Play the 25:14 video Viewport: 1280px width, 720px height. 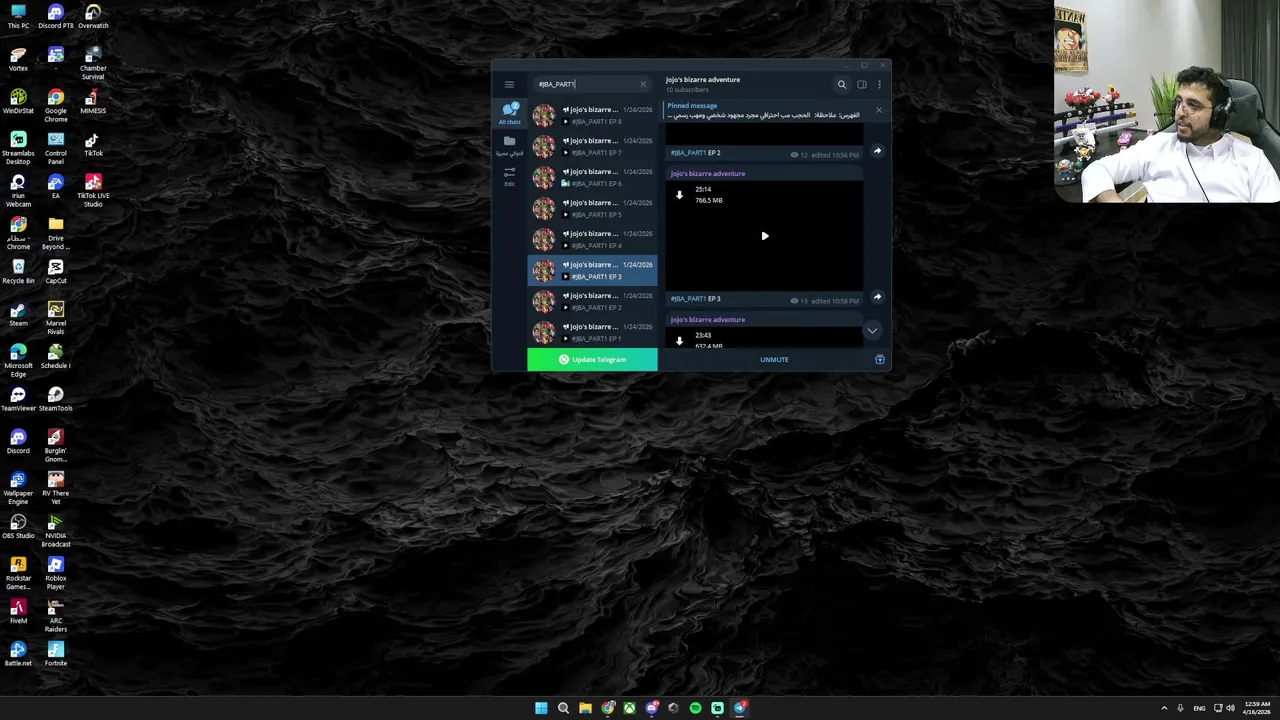(765, 236)
